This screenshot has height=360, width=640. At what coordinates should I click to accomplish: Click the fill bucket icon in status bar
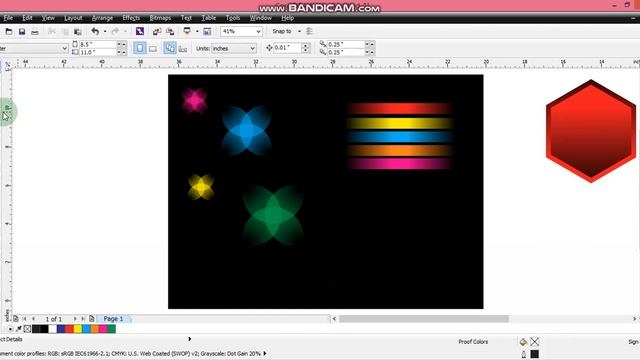(x=523, y=342)
